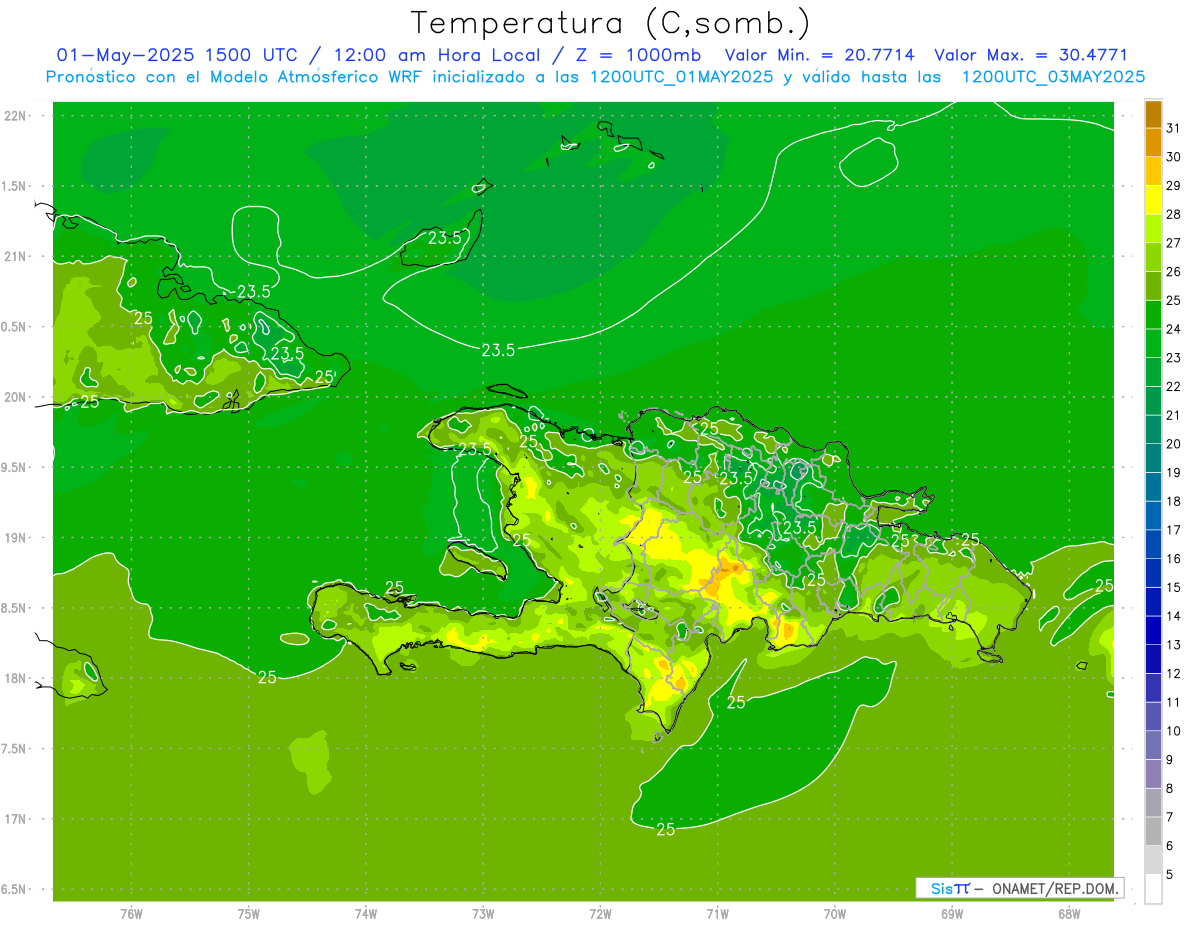This screenshot has width=1200, height=927.
Task: Click the 10 label on the color scale
Action: click(1174, 731)
